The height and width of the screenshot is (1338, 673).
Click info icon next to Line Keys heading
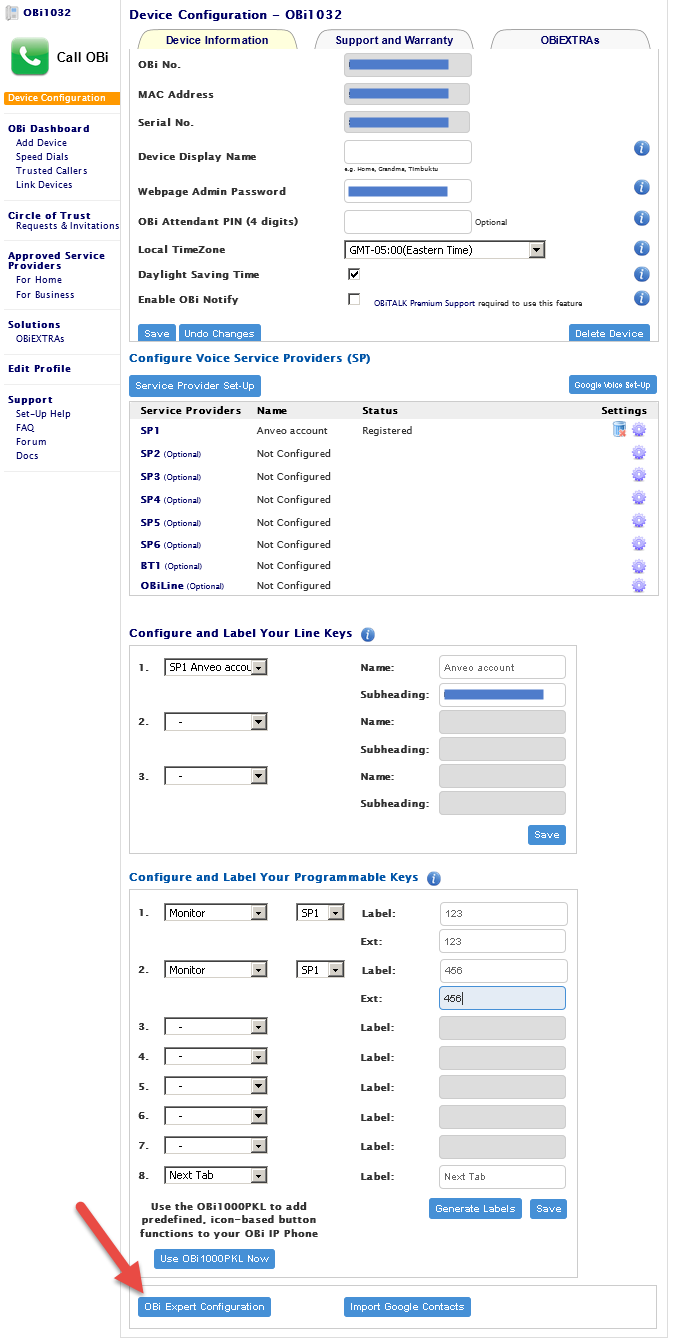click(368, 634)
